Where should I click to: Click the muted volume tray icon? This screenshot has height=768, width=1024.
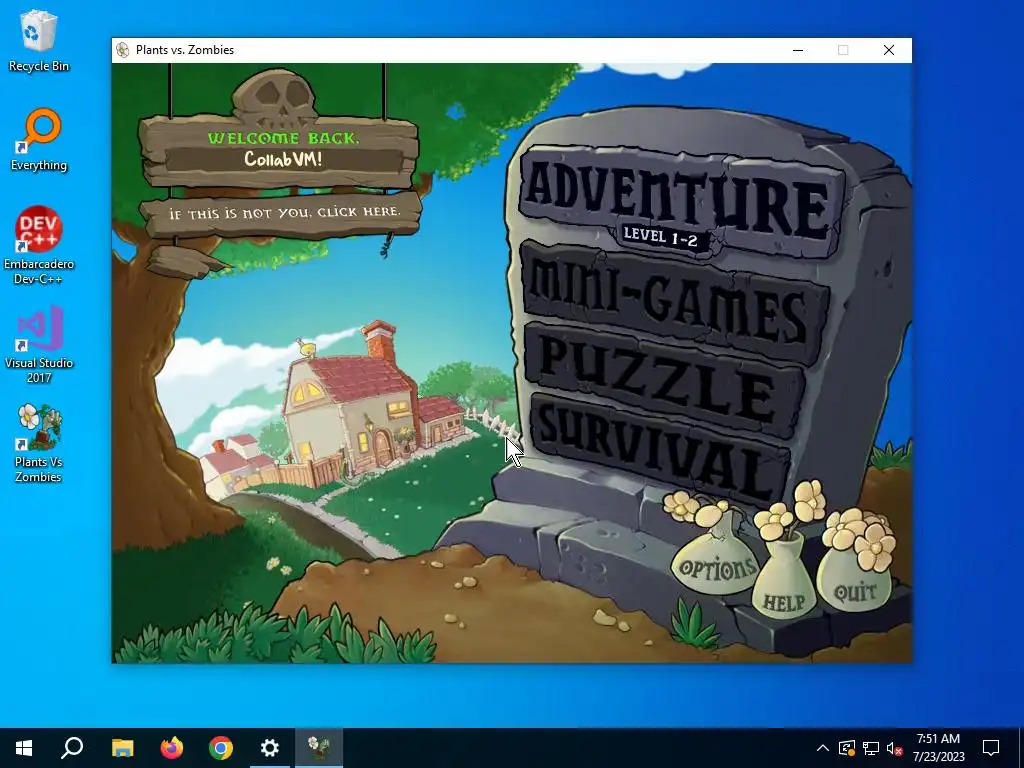click(x=895, y=748)
